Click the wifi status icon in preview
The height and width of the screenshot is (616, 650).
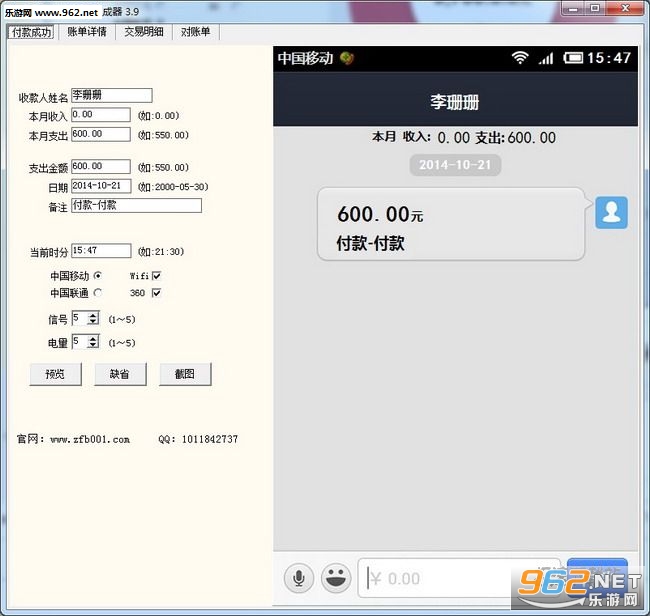pyautogui.click(x=520, y=58)
